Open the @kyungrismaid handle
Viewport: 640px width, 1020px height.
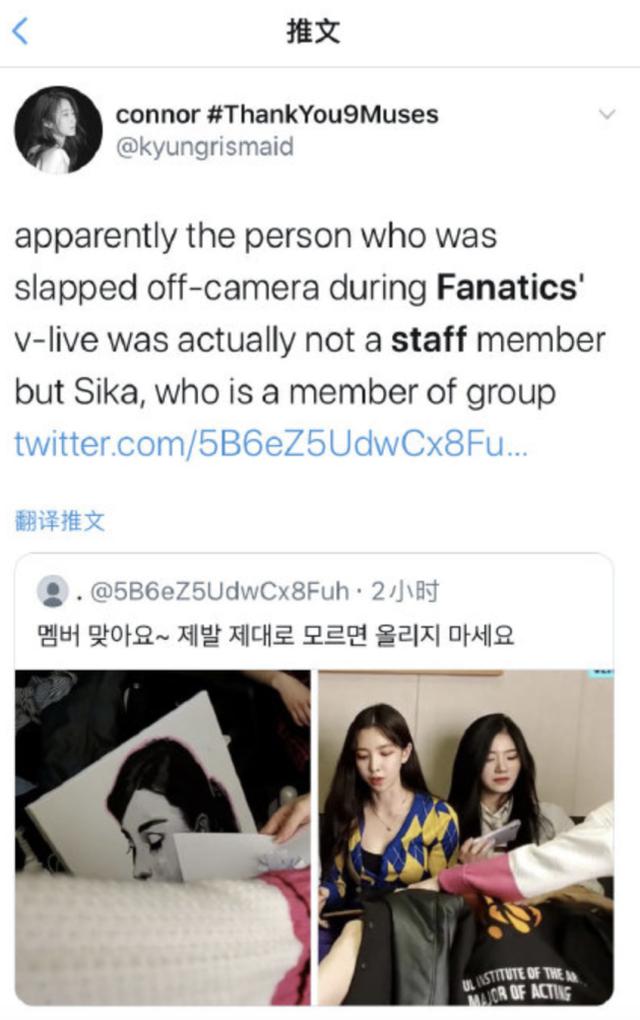205,146
